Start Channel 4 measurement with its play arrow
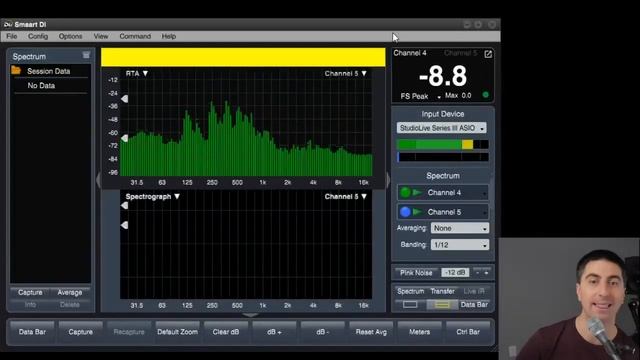640x360 pixels. point(417,192)
